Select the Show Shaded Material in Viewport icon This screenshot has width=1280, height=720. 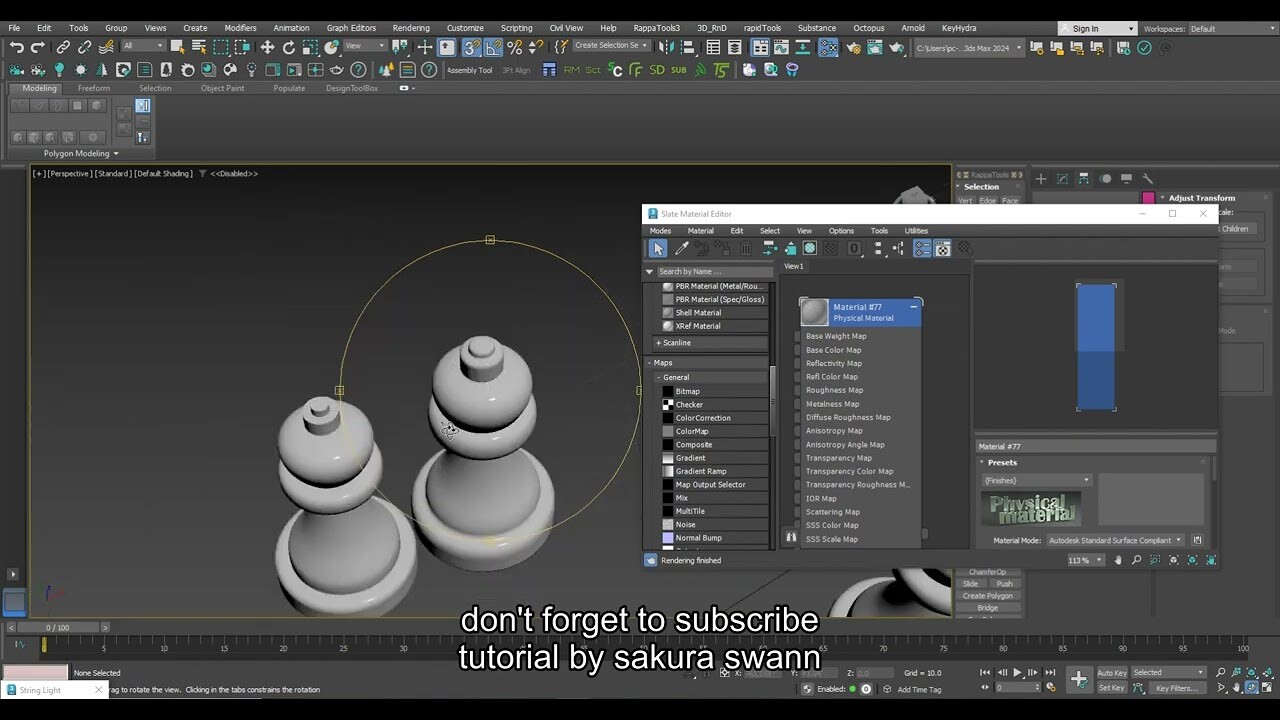coord(809,248)
